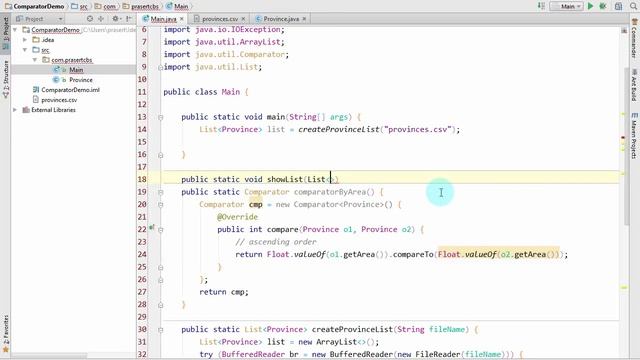Screen dimensions: 640x360
Task: Fold the main method at line 13
Action: point(160,118)
